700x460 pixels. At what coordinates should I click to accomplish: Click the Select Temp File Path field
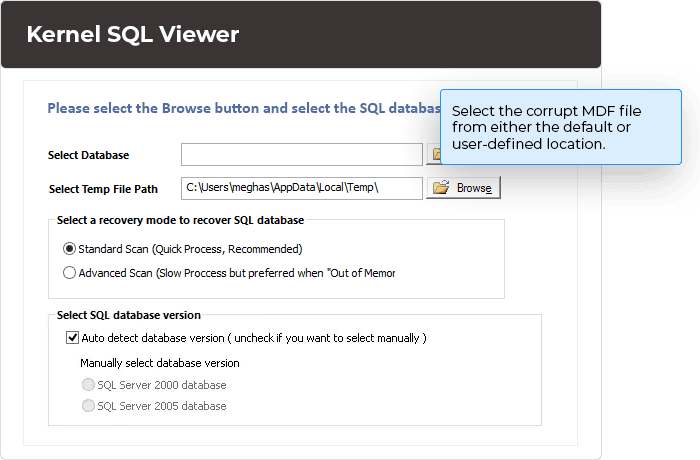coord(302,188)
